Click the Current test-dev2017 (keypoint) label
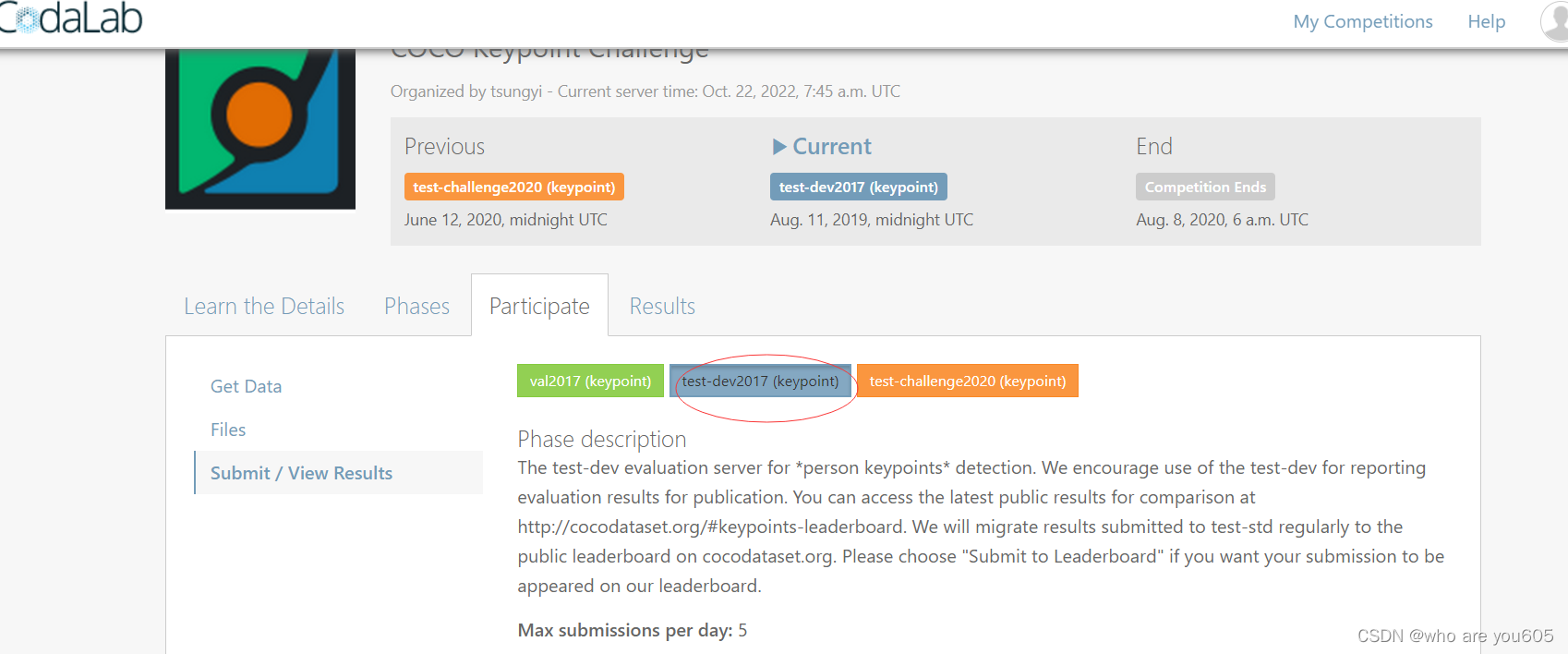The image size is (1568, 654). coord(859,187)
